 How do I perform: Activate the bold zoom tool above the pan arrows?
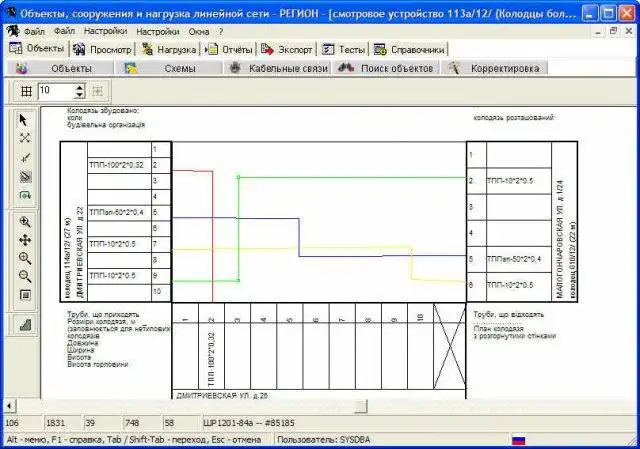24,222
